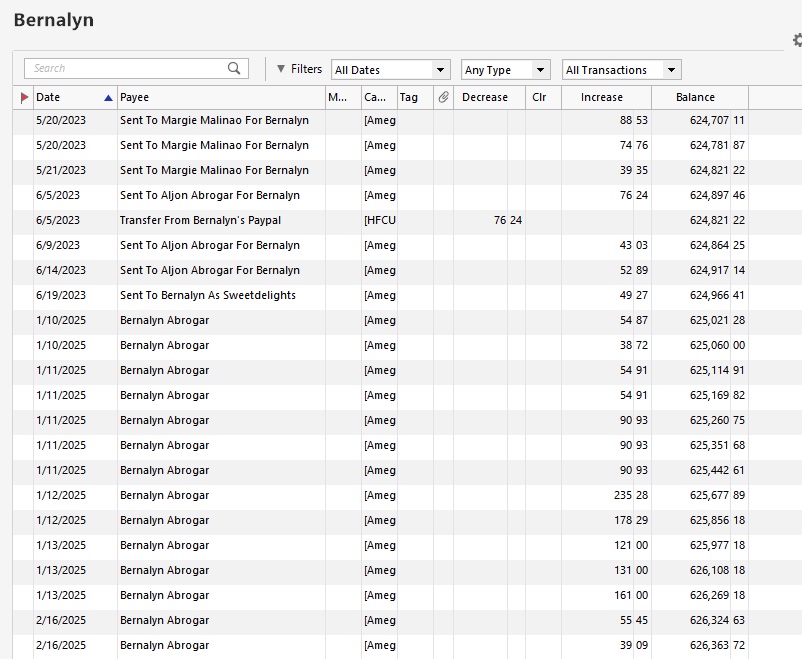Select the Sent To Bernalyn As Sweetdelights row
Screen dimensions: 802x659
208,295
